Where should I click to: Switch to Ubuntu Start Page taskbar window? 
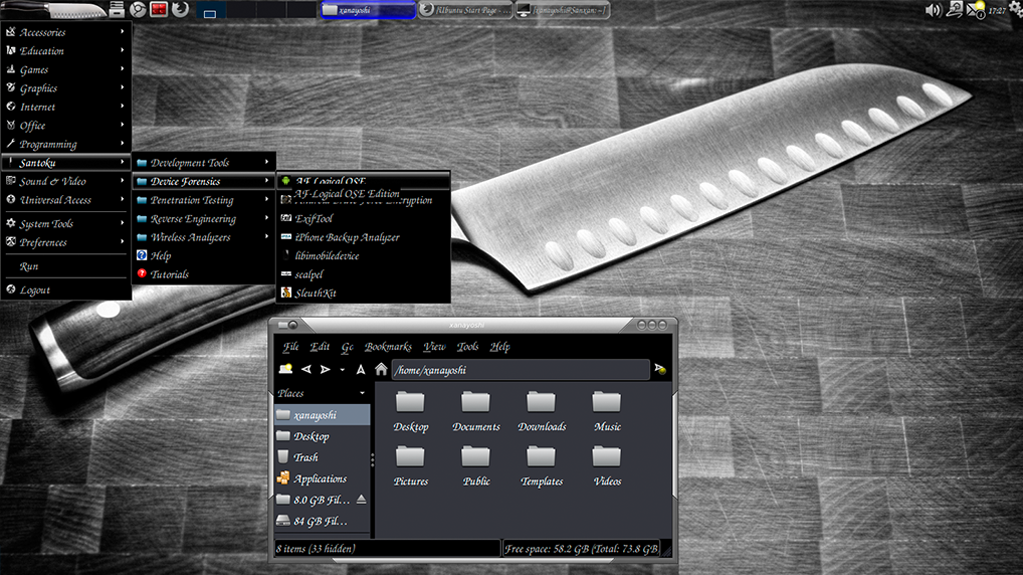coord(466,10)
